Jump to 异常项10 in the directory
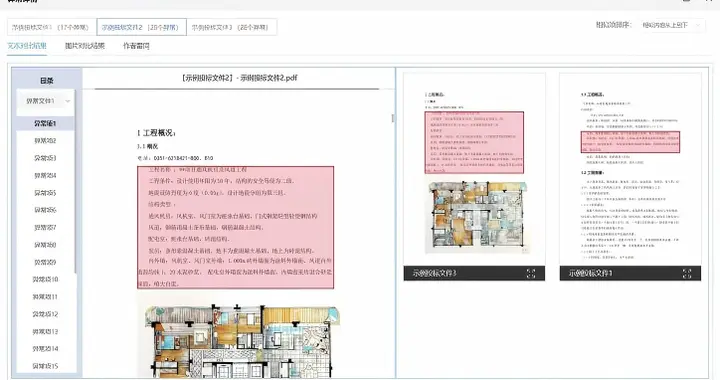Screen dimensions: 720x380 click(45, 279)
